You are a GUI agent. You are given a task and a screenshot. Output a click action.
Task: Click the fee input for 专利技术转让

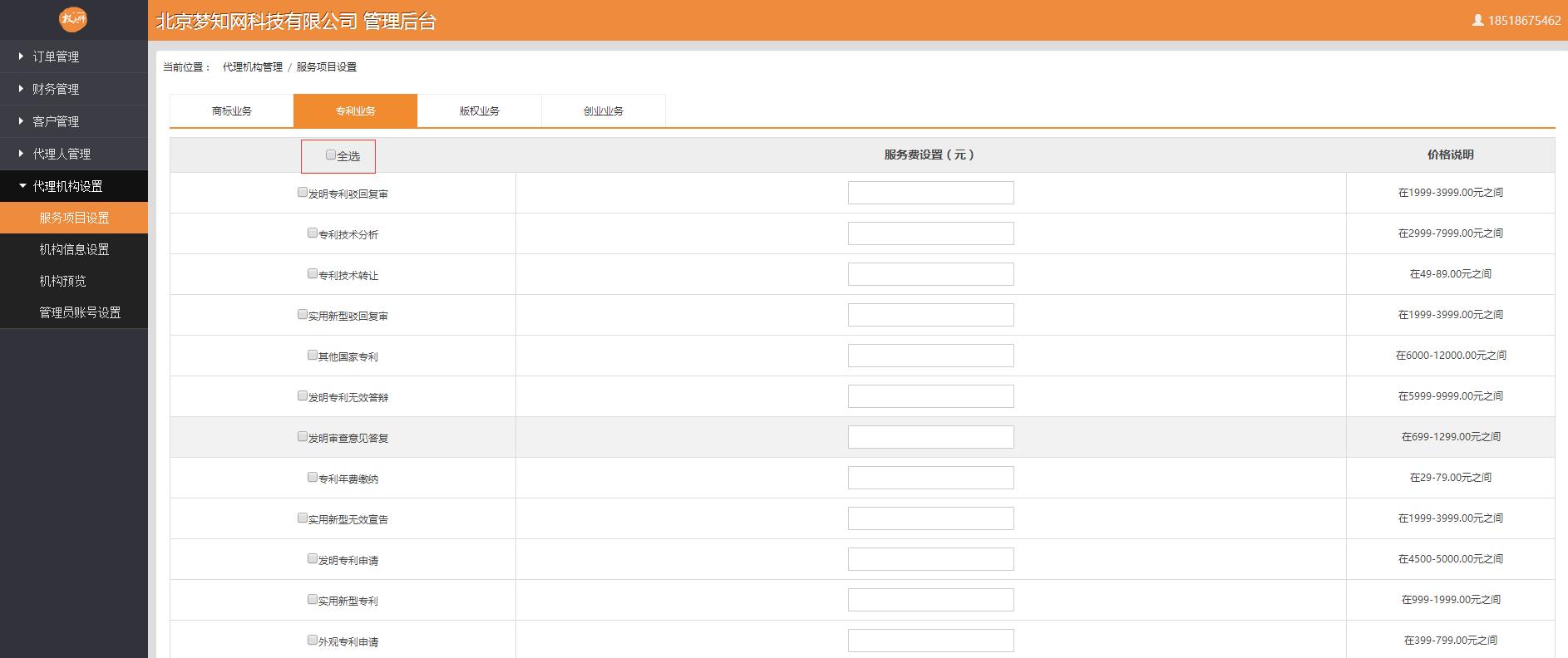931,274
